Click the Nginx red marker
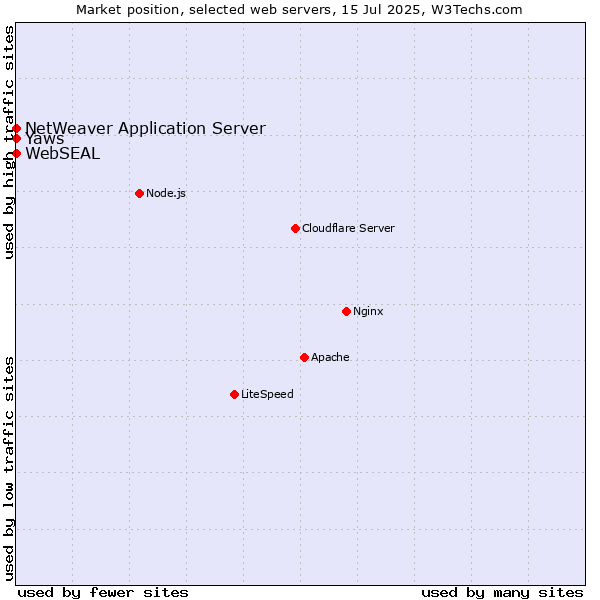Screen dimensions: 600x600 point(346,311)
